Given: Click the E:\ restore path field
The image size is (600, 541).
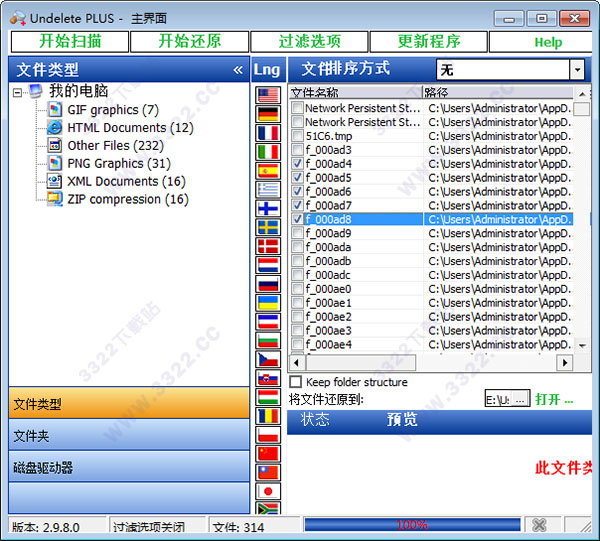Looking at the screenshot, I should [x=498, y=399].
